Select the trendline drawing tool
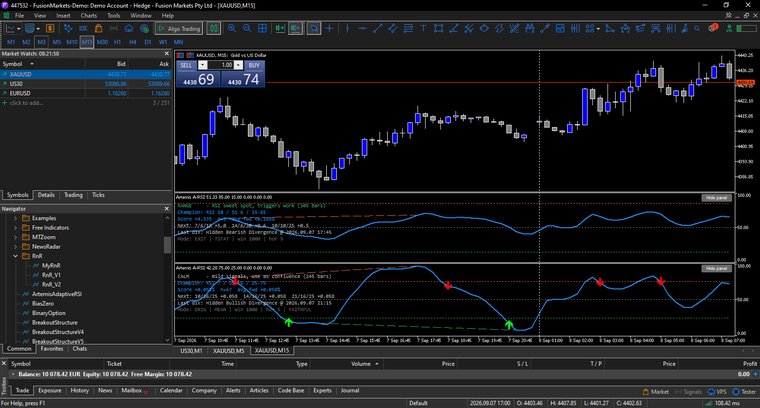This screenshot has width=760, height=408. point(378,29)
